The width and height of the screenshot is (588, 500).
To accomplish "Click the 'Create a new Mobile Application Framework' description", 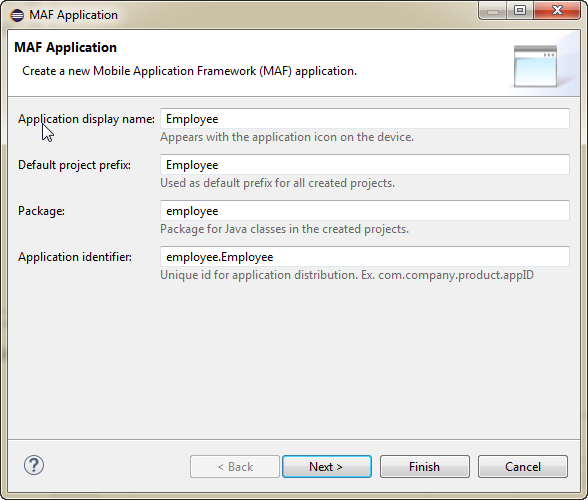I will point(189,71).
